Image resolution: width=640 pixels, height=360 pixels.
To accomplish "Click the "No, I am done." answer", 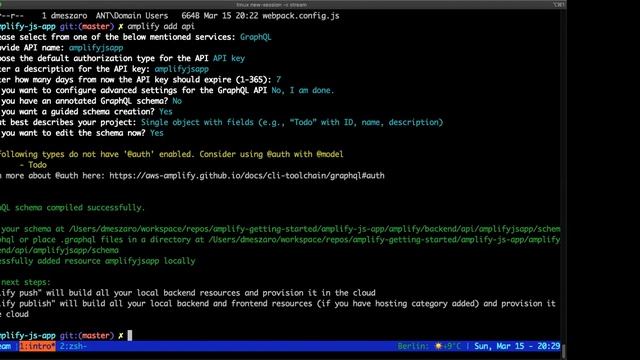I will coord(302,90).
